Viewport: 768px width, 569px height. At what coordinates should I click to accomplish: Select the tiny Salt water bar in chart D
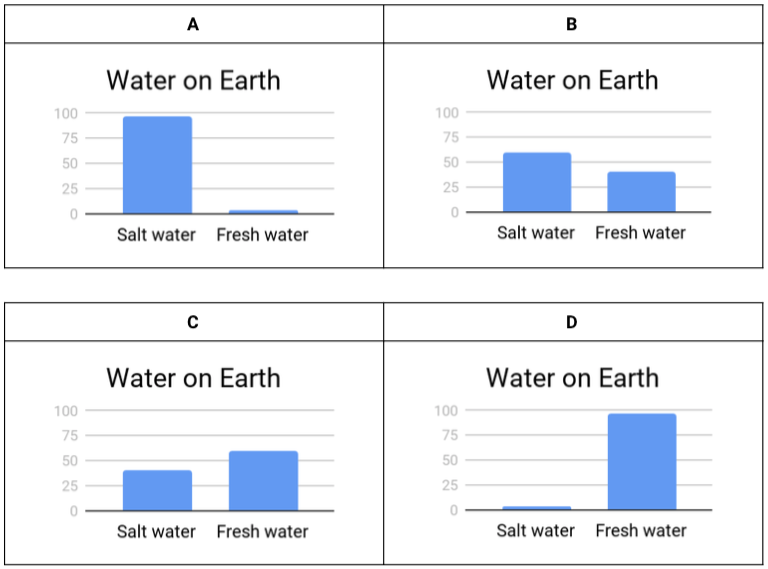tap(537, 508)
